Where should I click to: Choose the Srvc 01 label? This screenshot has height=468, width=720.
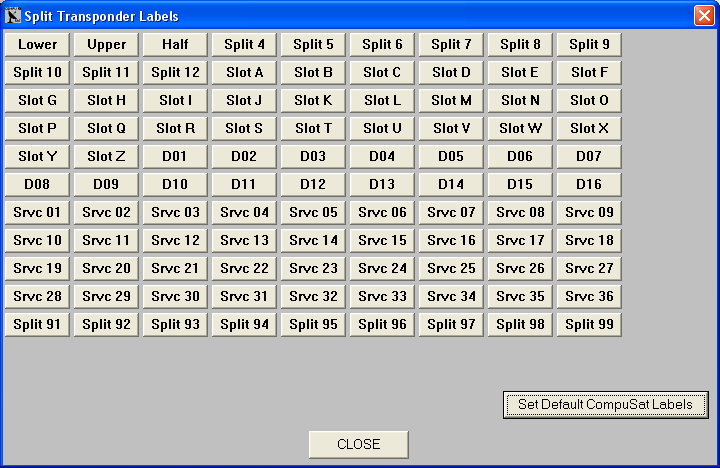click(37, 213)
